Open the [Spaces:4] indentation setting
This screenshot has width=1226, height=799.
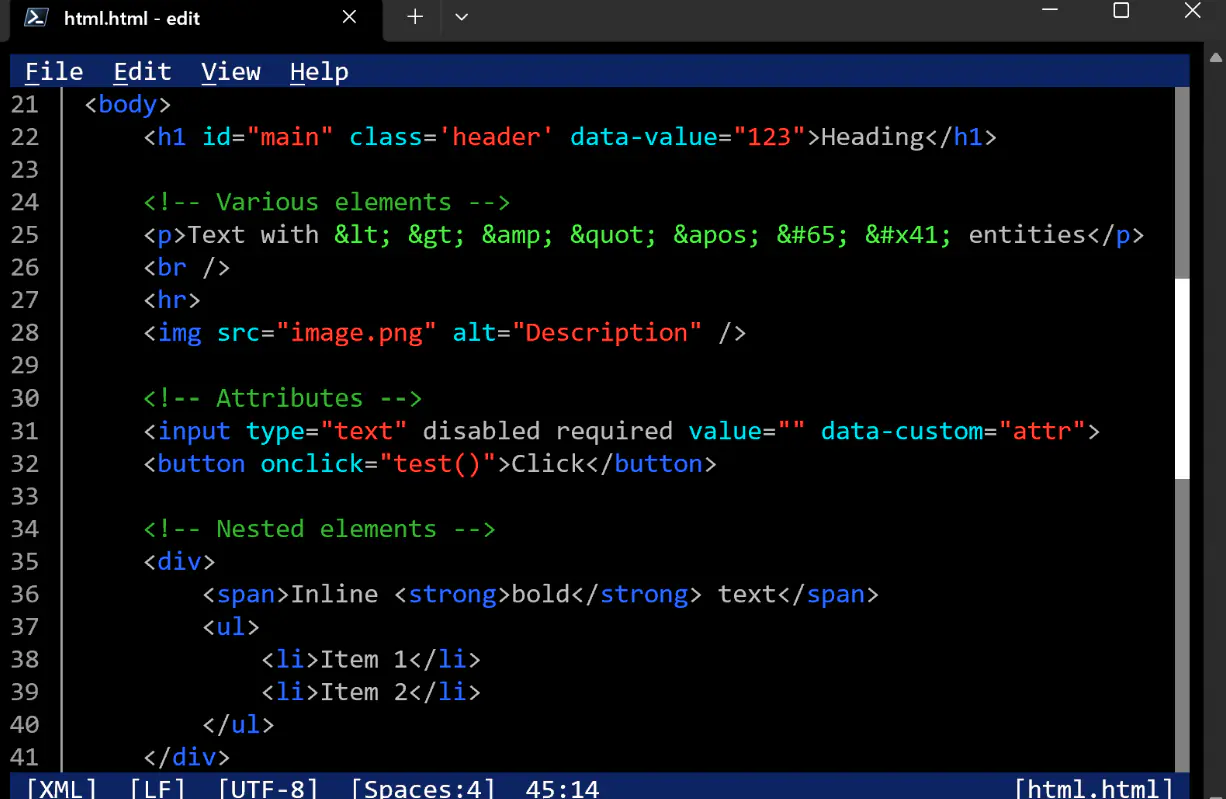(x=423, y=789)
